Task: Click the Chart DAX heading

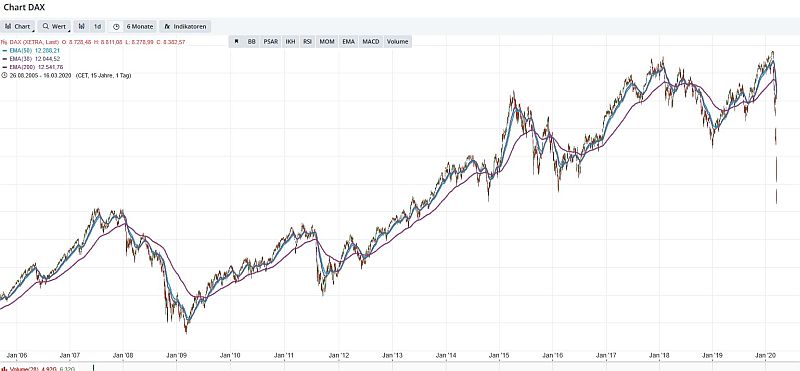Action: coord(24,7)
